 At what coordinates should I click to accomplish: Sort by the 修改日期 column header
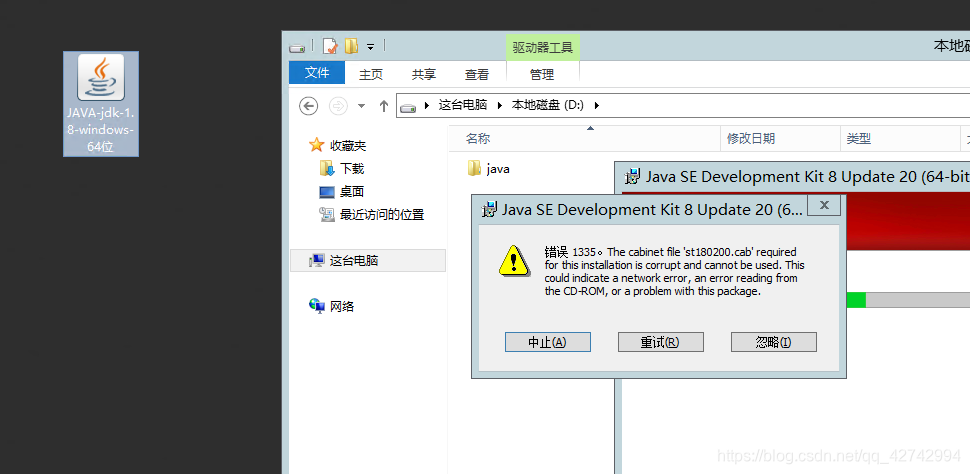[781, 139]
